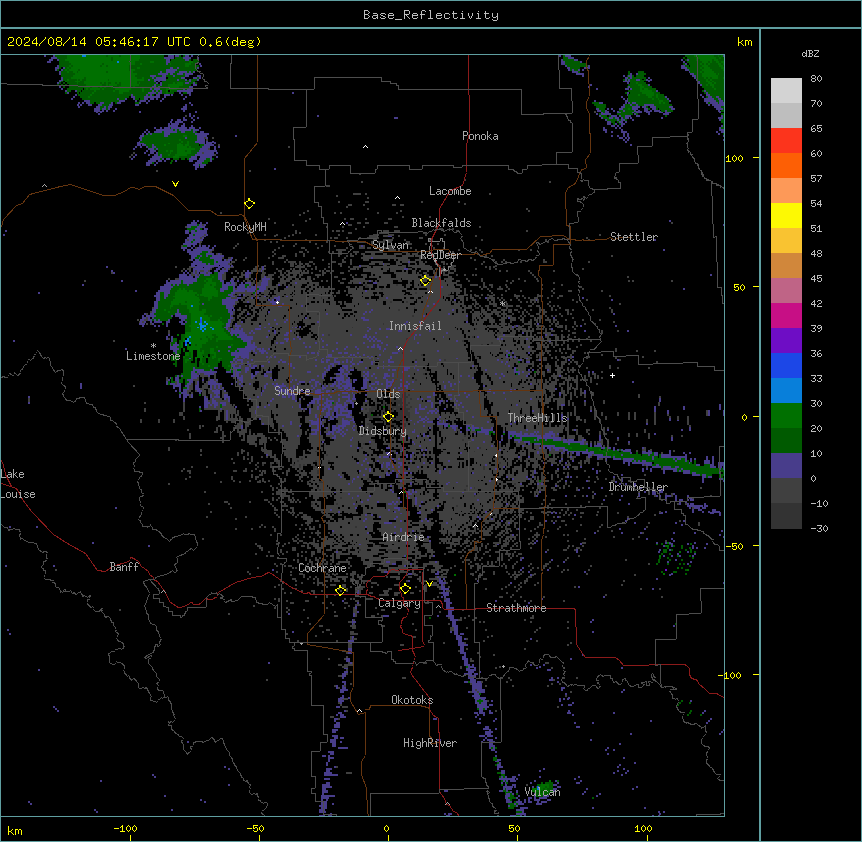
Task: Click the green echo cell beside Vulcan
Action: point(545,789)
